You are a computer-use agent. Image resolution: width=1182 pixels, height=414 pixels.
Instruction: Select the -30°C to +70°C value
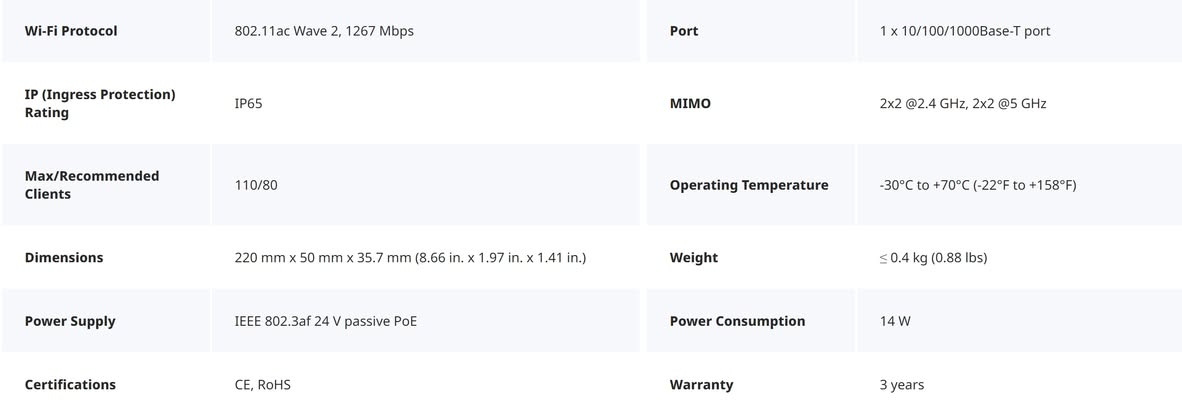click(978, 185)
